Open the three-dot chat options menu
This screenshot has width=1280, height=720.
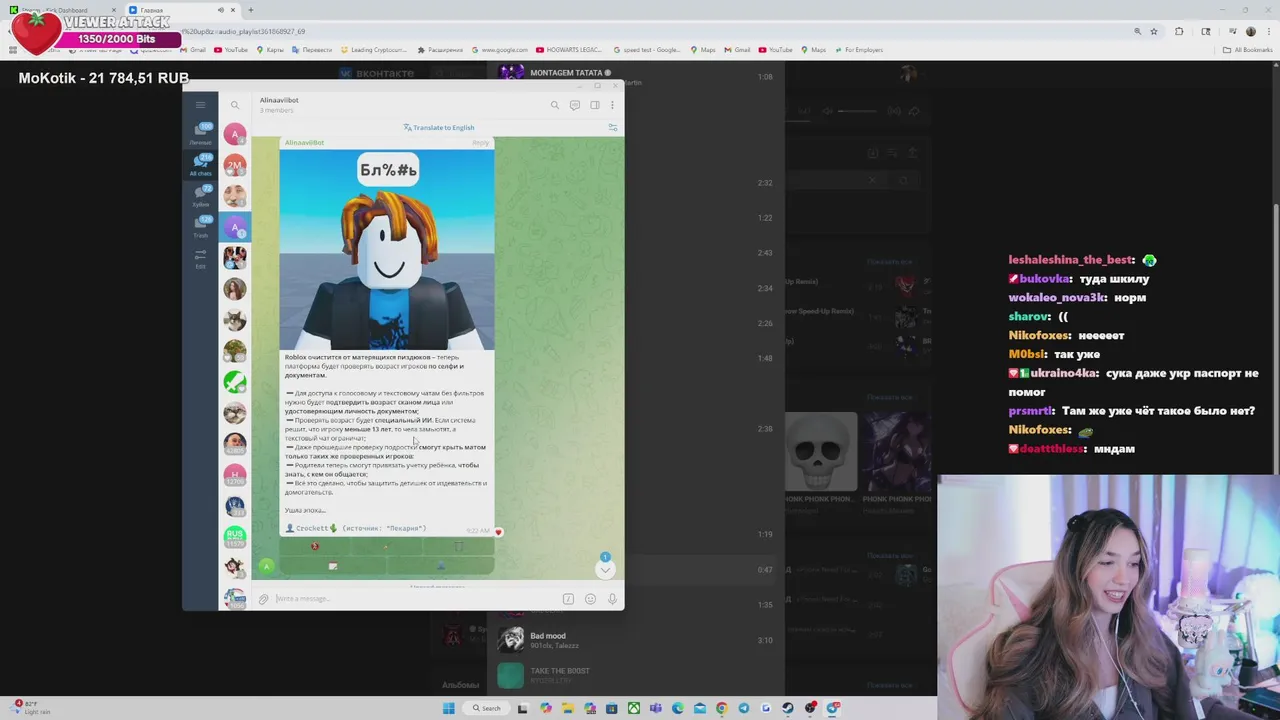tap(612, 105)
